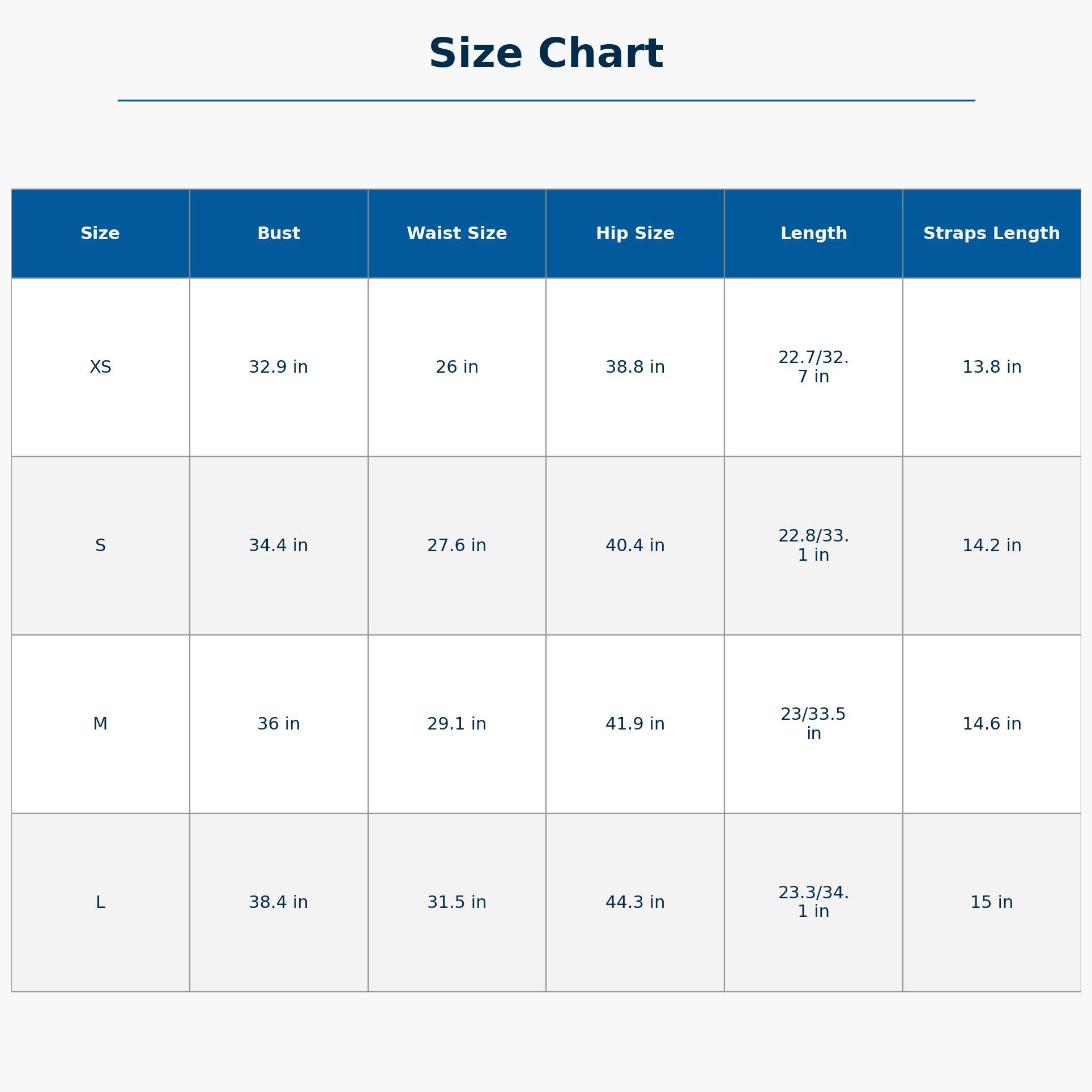
Task: Click the 36 in bust cell
Action: [x=279, y=724]
